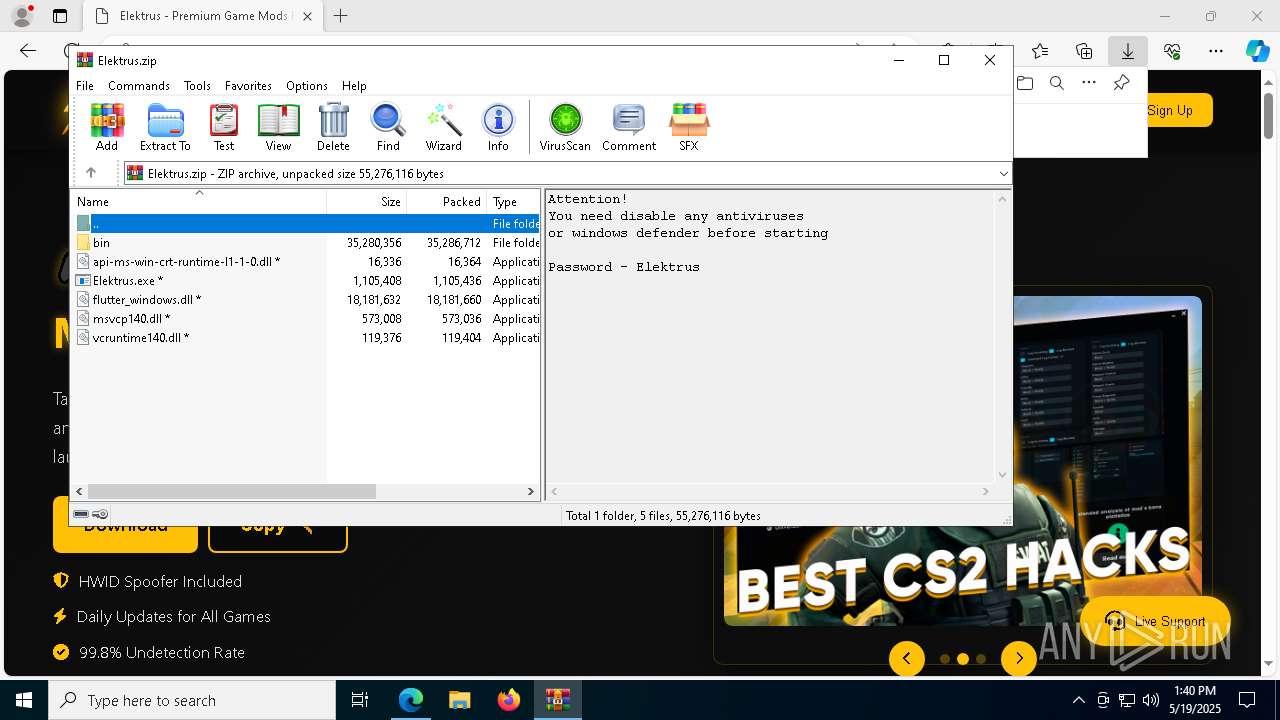This screenshot has height=720, width=1280.
Task: Open browser Downloads button
Action: [x=1127, y=50]
